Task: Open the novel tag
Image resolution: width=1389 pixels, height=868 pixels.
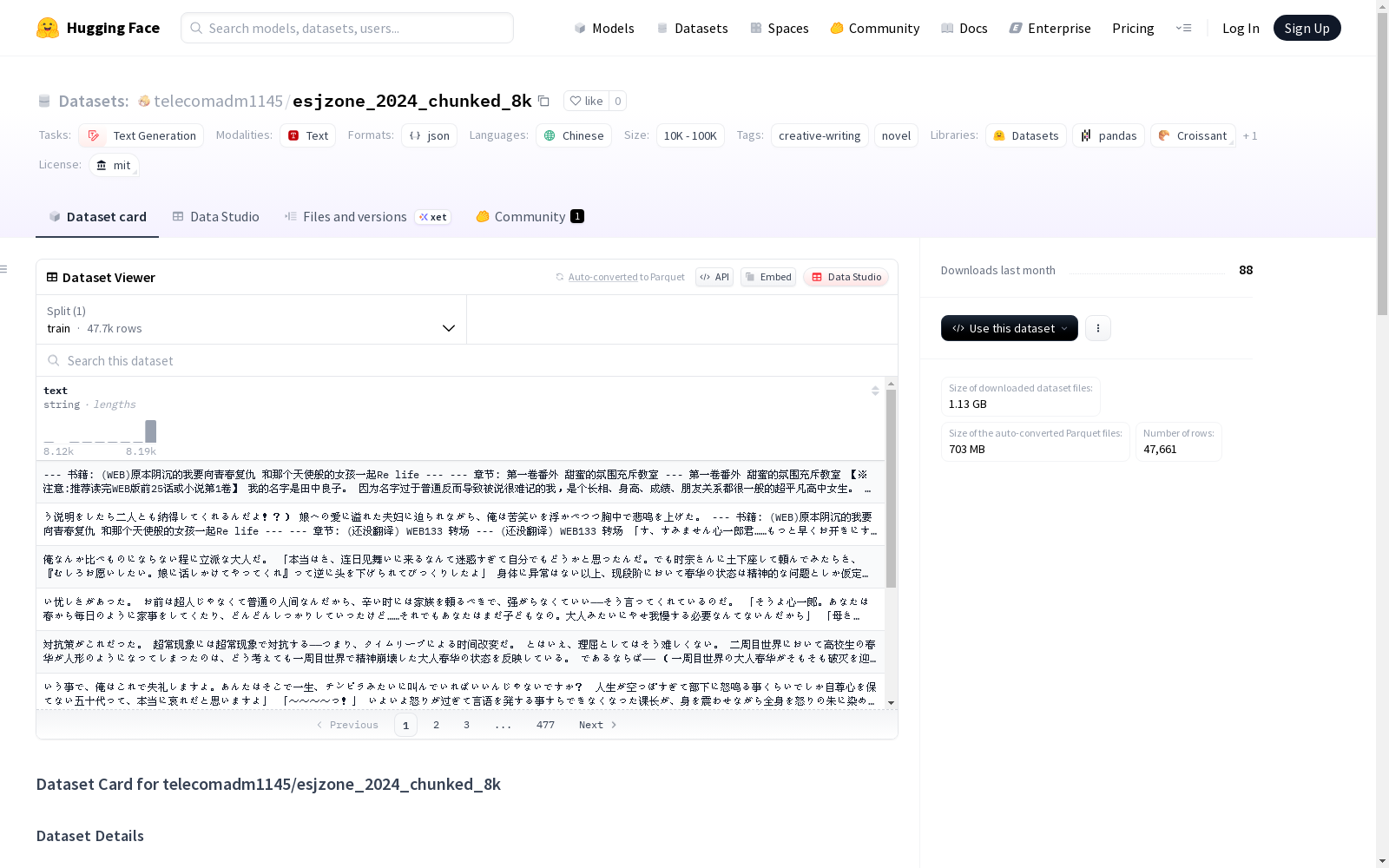Action: pyautogui.click(x=896, y=135)
